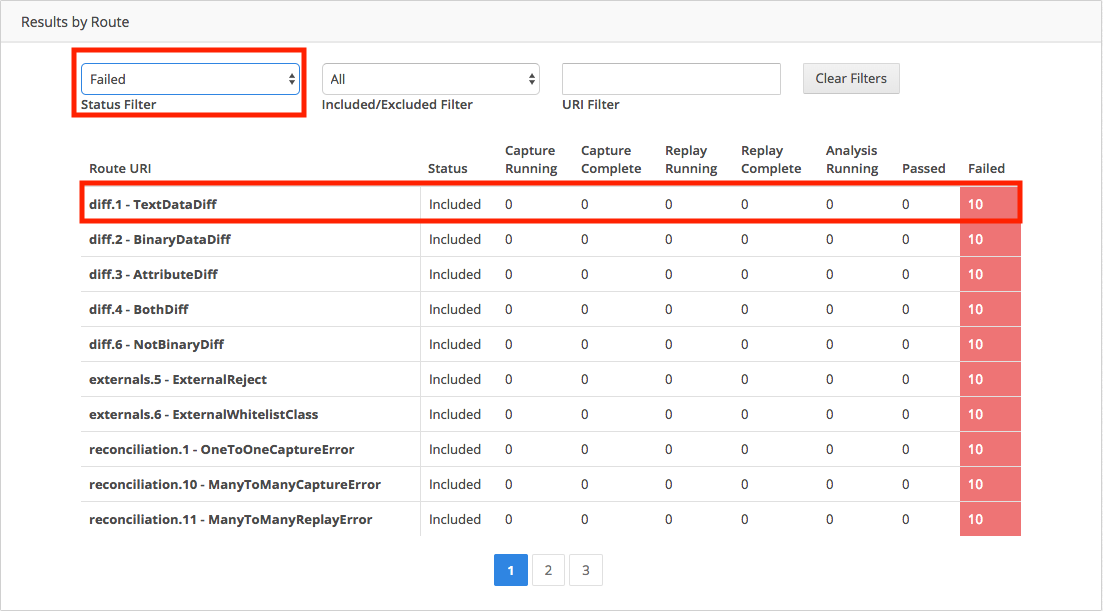Click the Status Filter label

pos(118,105)
